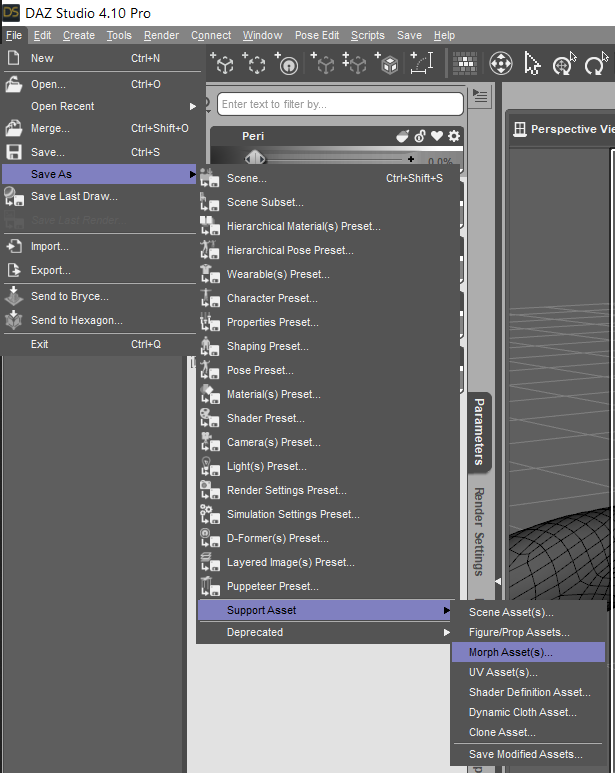The width and height of the screenshot is (615, 773).
Task: Select UV Asset(s)... entry
Action: pos(528,672)
